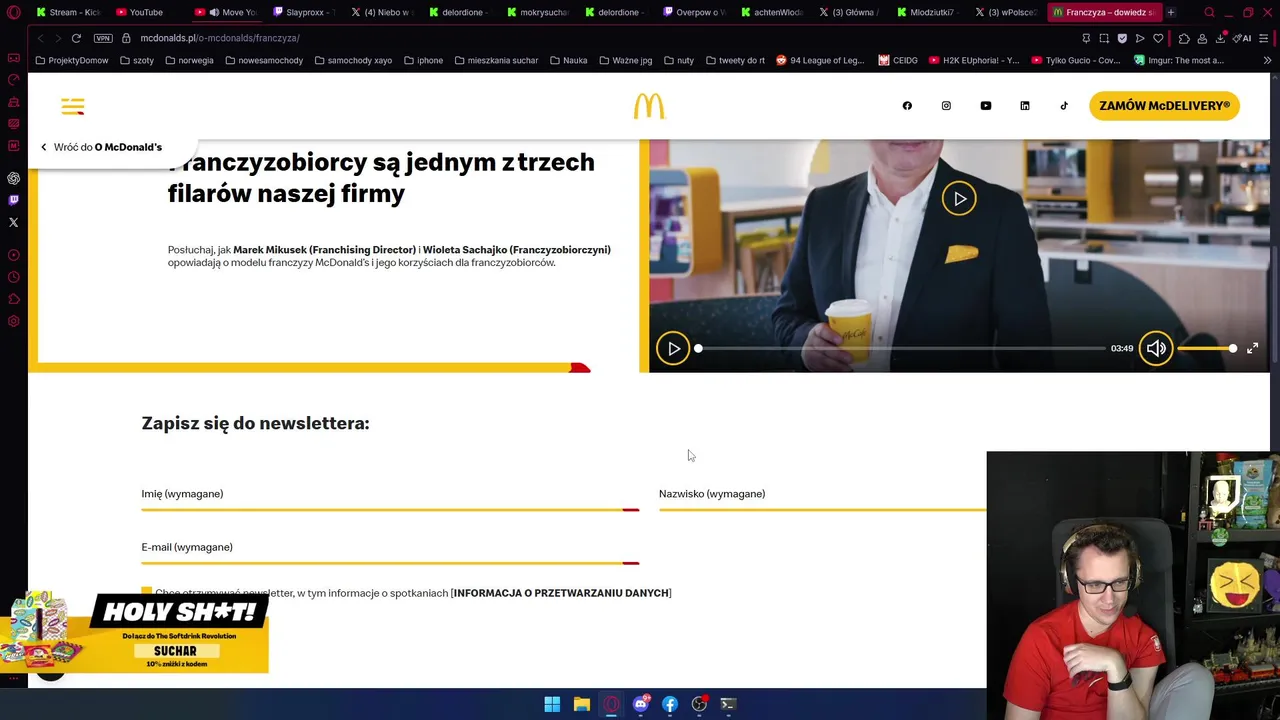Open tweety do rt bookmark folder
The height and width of the screenshot is (720, 1280).
(x=735, y=60)
